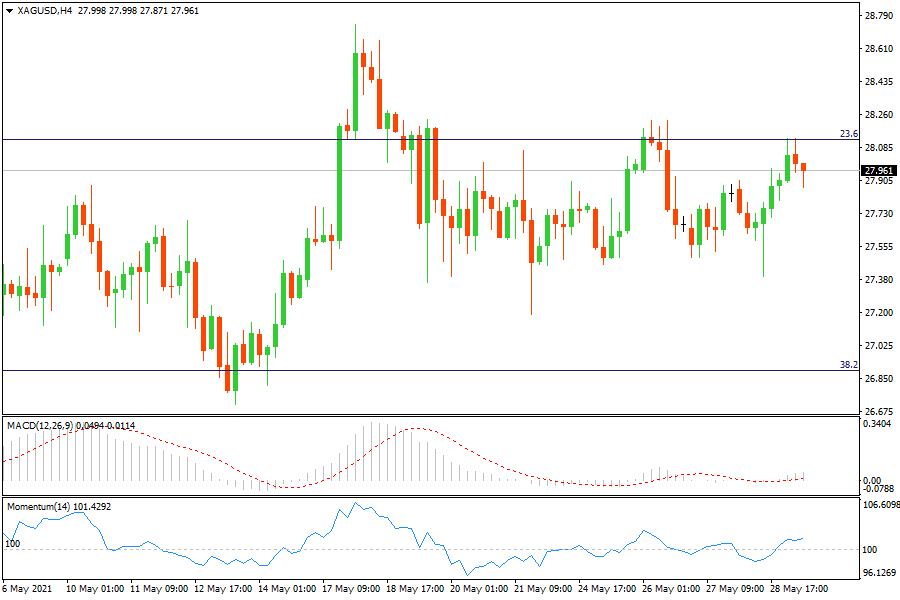
Task: Click the 28.260 price axis label
Action: 878,114
